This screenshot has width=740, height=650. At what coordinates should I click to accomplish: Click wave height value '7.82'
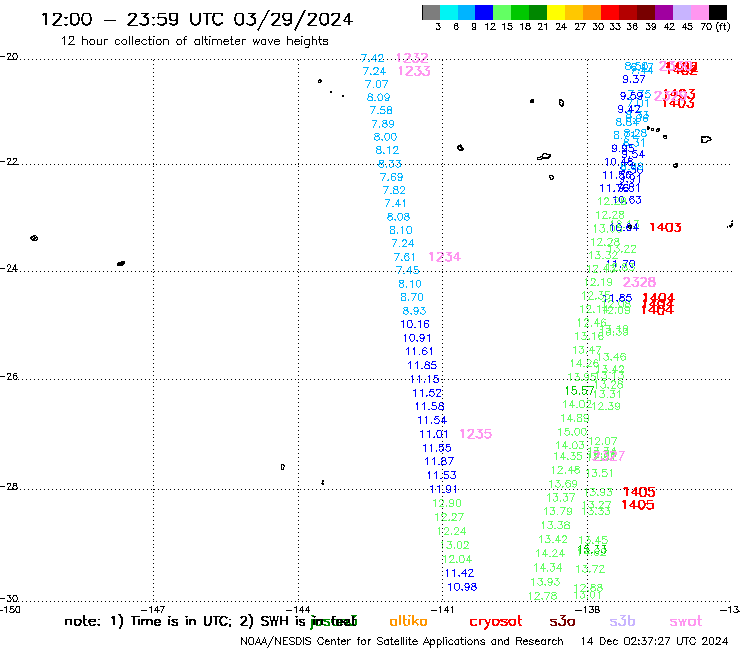pos(394,190)
